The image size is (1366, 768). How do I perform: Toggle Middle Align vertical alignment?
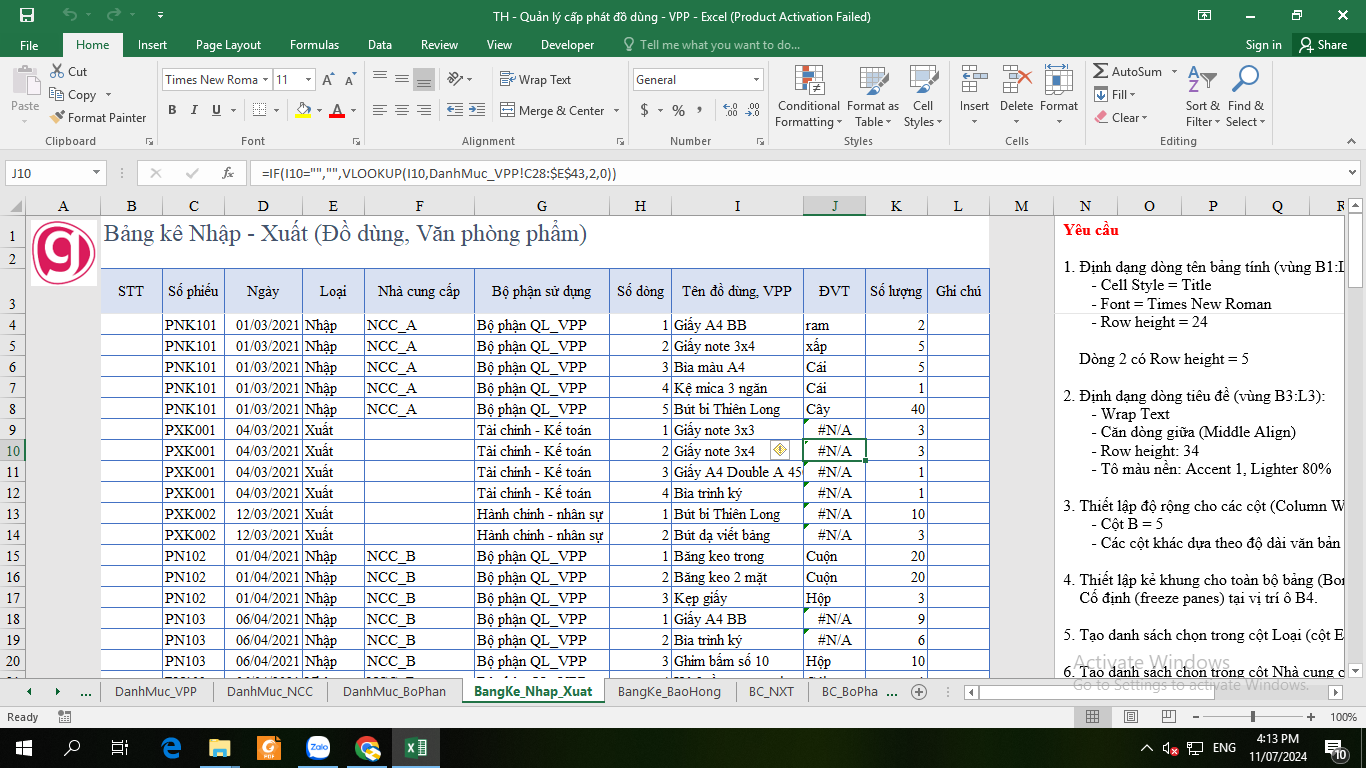point(400,79)
